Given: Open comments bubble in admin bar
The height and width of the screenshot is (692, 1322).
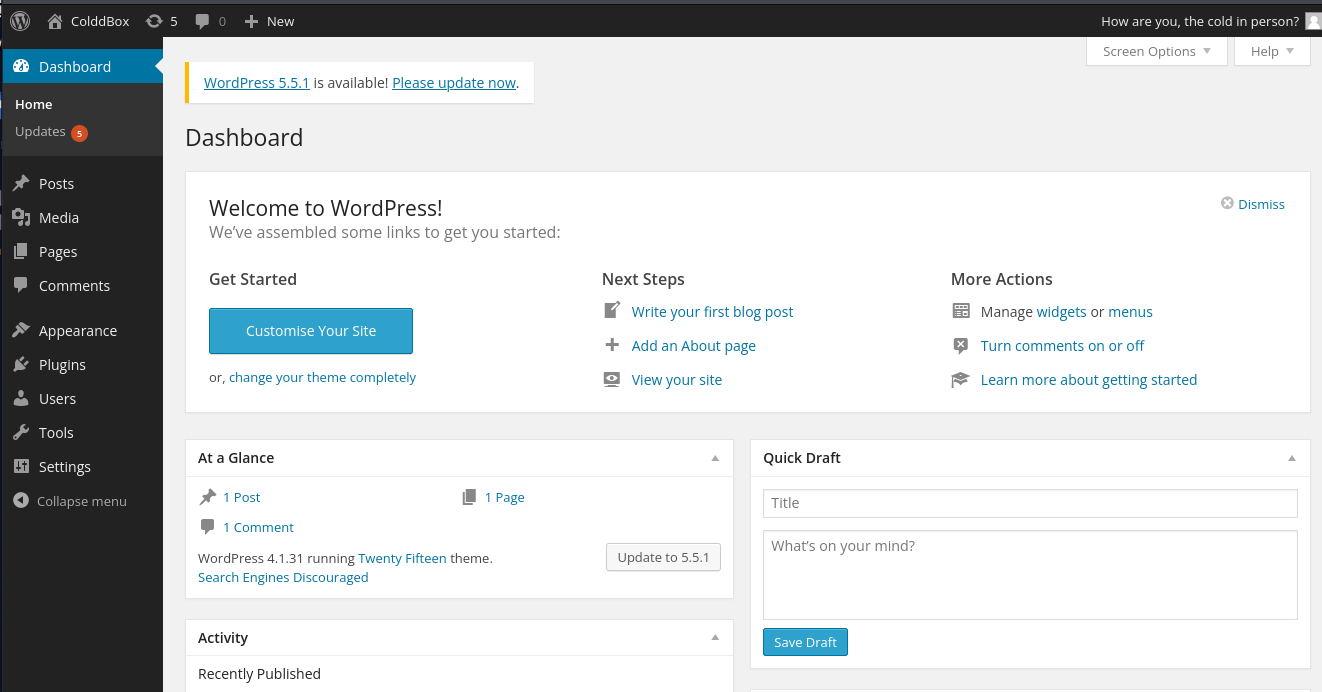Looking at the screenshot, I should pos(202,21).
